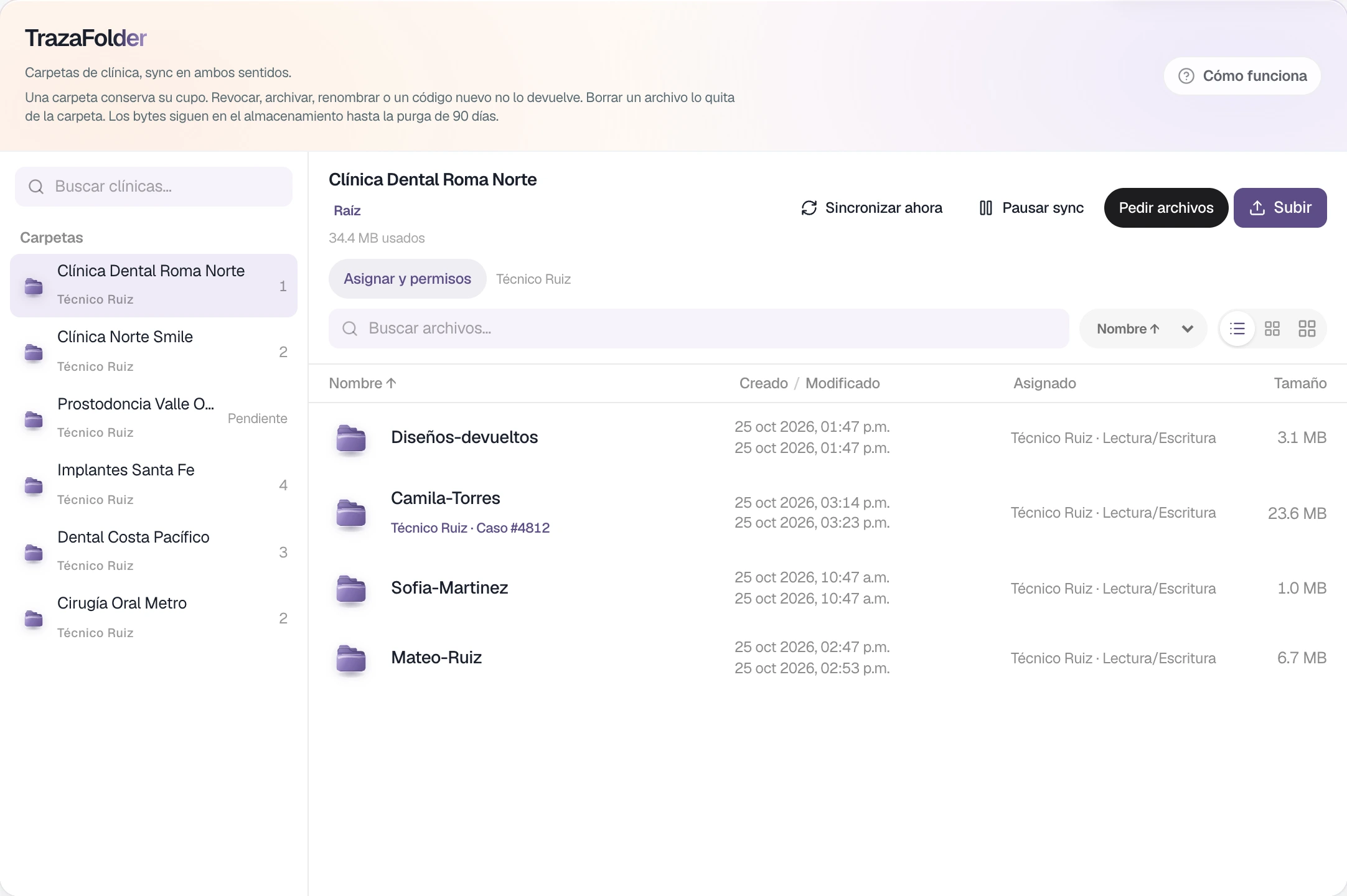The height and width of the screenshot is (896, 1347).
Task: Click the Camila-Torres folder icon
Action: (351, 513)
